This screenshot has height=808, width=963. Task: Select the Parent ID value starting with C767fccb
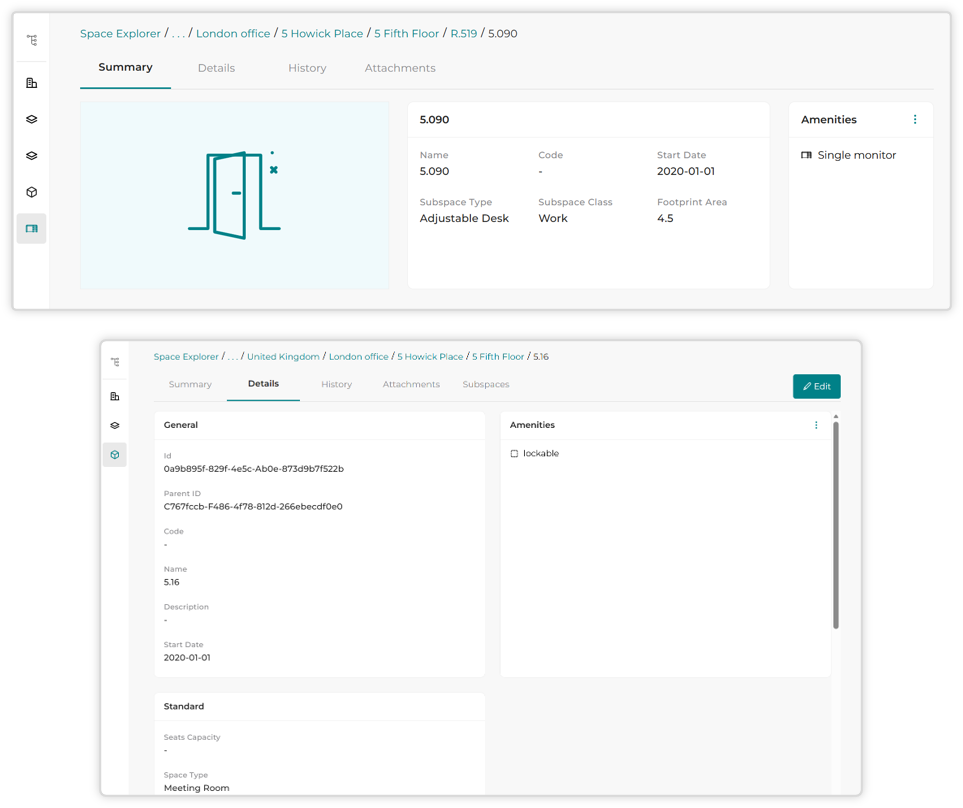pyautogui.click(x=253, y=507)
